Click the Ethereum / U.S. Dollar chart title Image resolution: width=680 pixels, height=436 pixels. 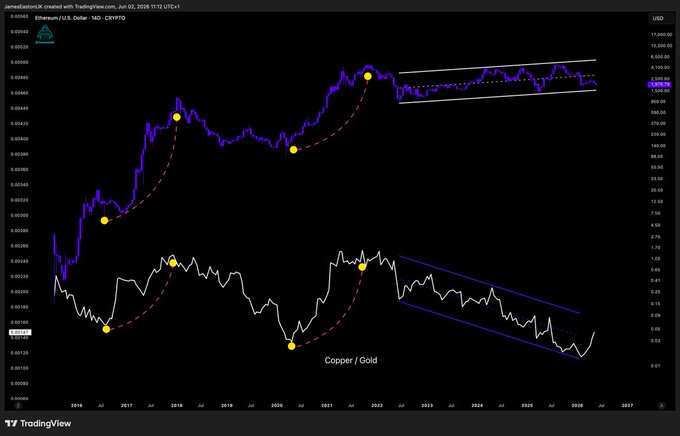[x=80, y=18]
